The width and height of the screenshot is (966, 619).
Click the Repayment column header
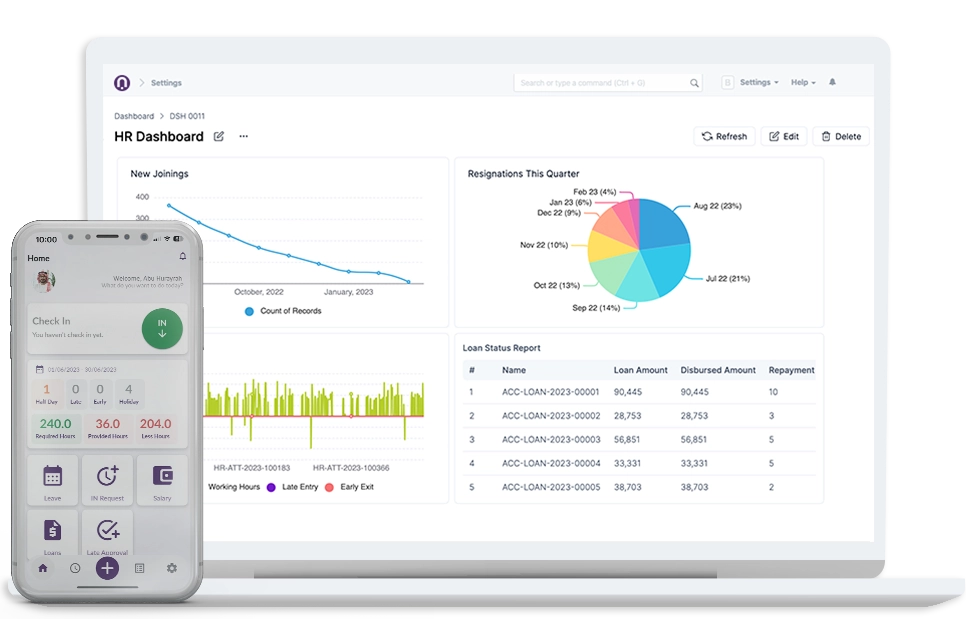(791, 370)
